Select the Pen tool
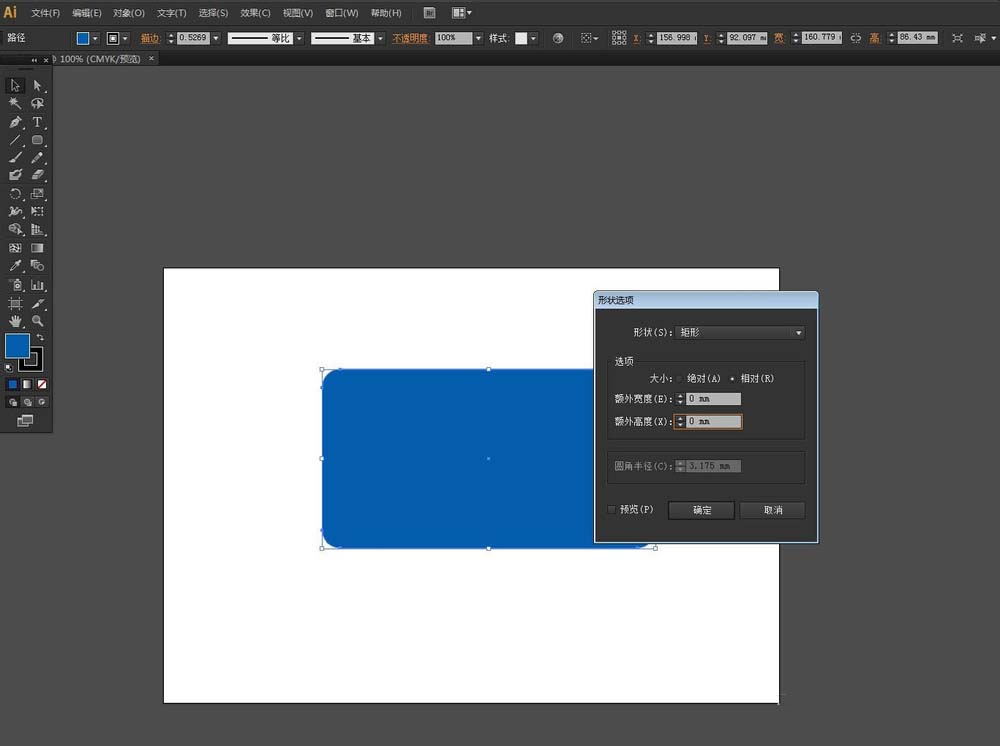 [x=15, y=122]
